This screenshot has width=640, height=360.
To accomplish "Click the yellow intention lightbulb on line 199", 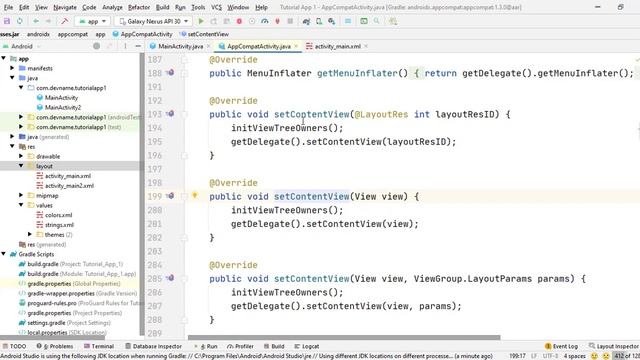I will coord(195,196).
